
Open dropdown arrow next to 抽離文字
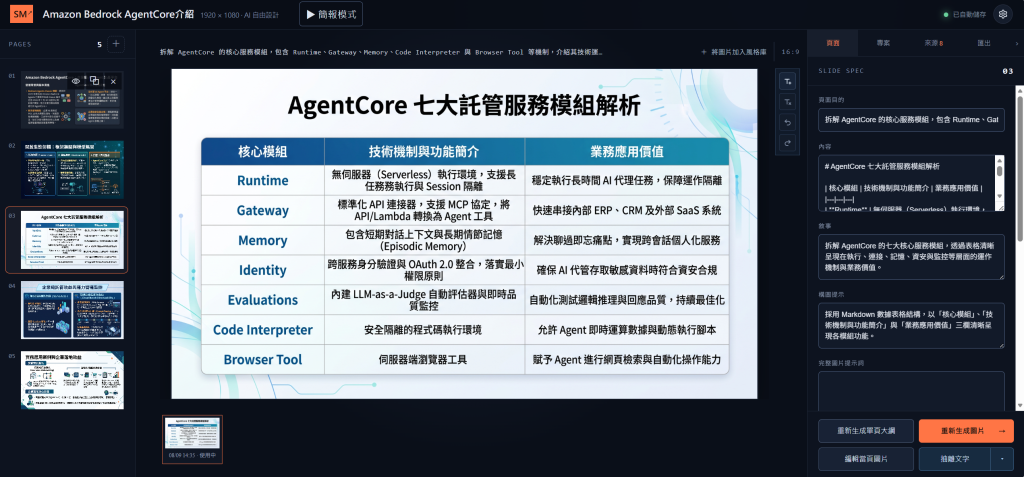(x=1002, y=459)
